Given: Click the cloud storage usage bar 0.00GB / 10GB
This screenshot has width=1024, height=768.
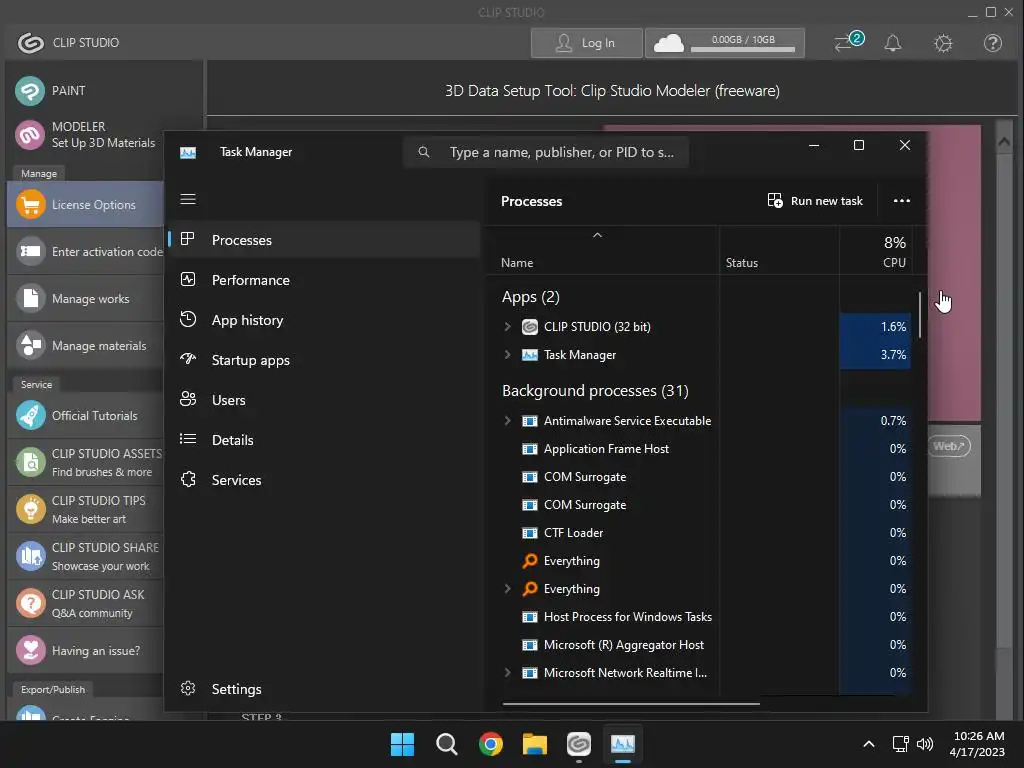Looking at the screenshot, I should click(743, 49).
